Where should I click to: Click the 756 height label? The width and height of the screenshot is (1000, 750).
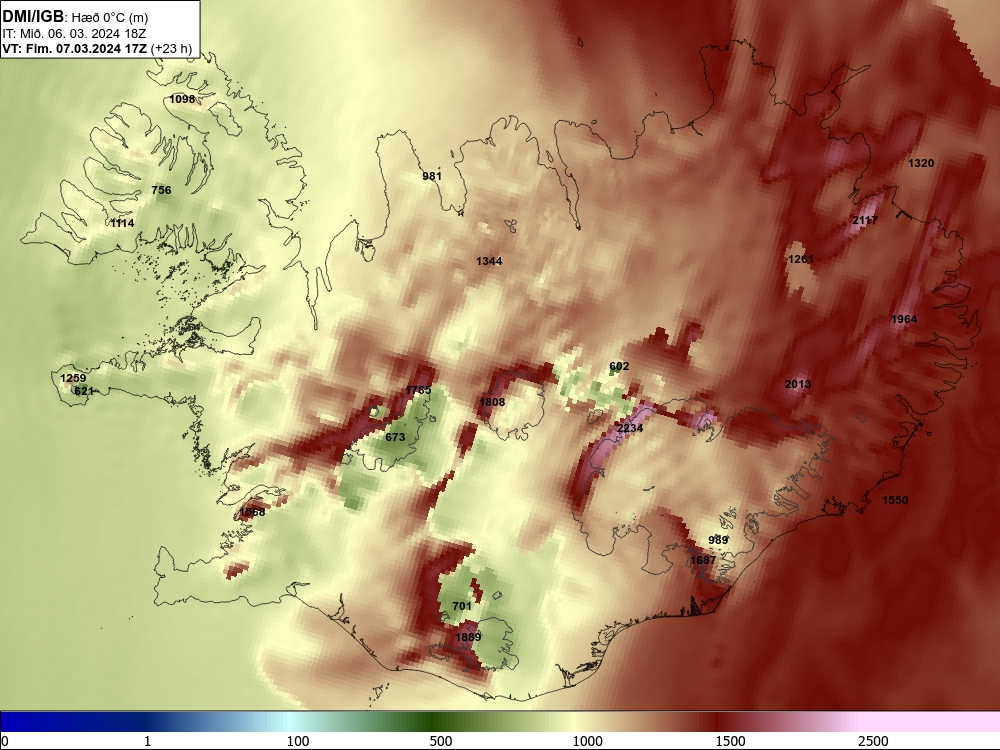[161, 190]
